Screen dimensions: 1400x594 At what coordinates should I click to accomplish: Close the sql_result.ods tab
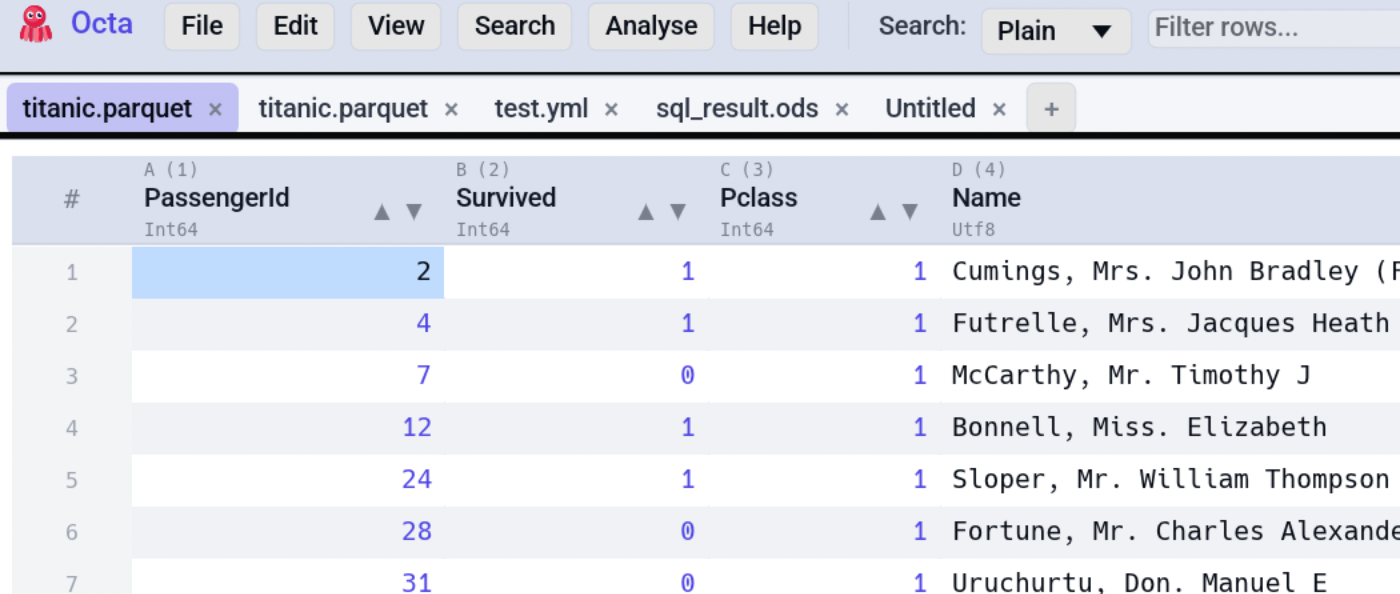pyautogui.click(x=842, y=109)
